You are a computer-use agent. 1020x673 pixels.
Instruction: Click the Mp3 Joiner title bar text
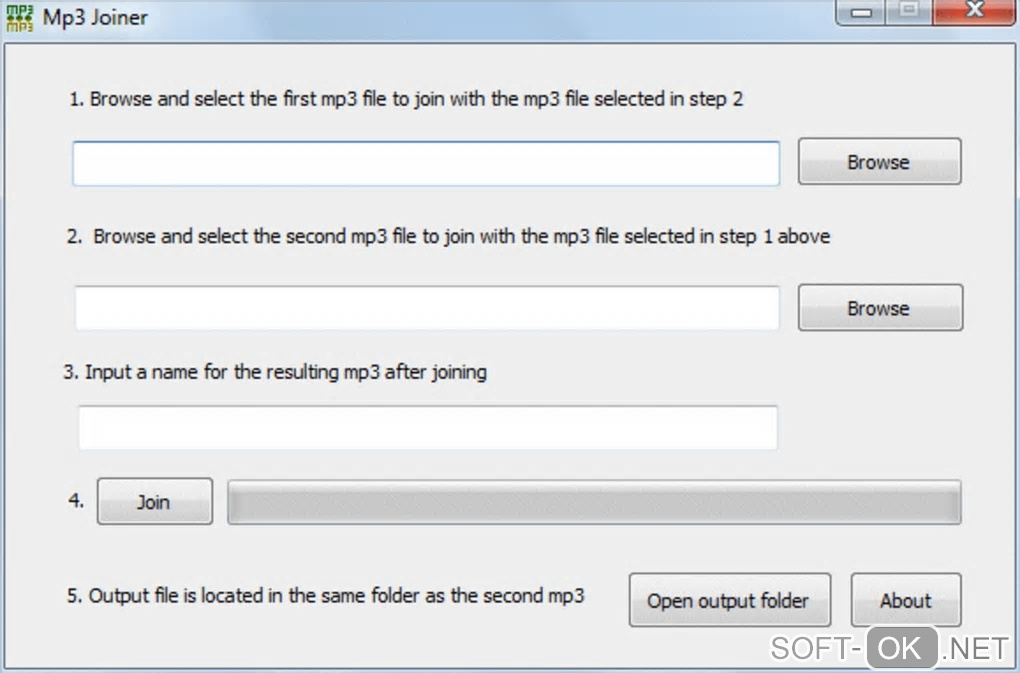(x=95, y=19)
